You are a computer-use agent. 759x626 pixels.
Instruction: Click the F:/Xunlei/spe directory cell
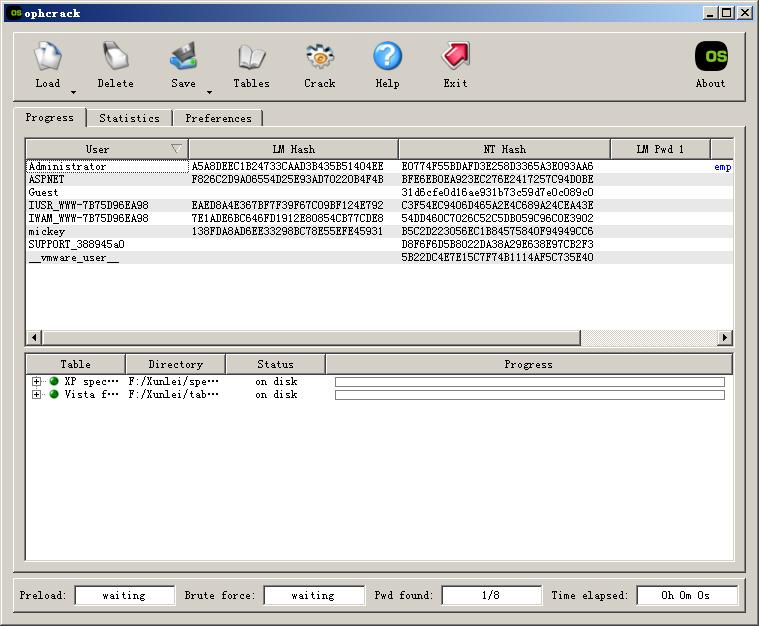173,382
